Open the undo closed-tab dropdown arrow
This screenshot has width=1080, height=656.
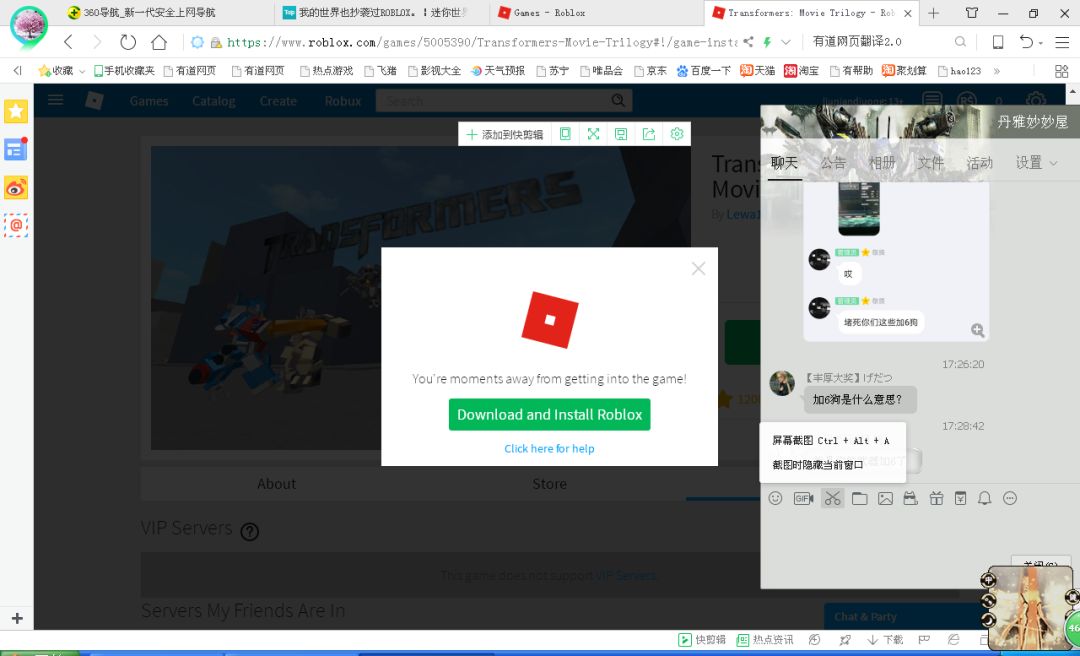[1041, 43]
